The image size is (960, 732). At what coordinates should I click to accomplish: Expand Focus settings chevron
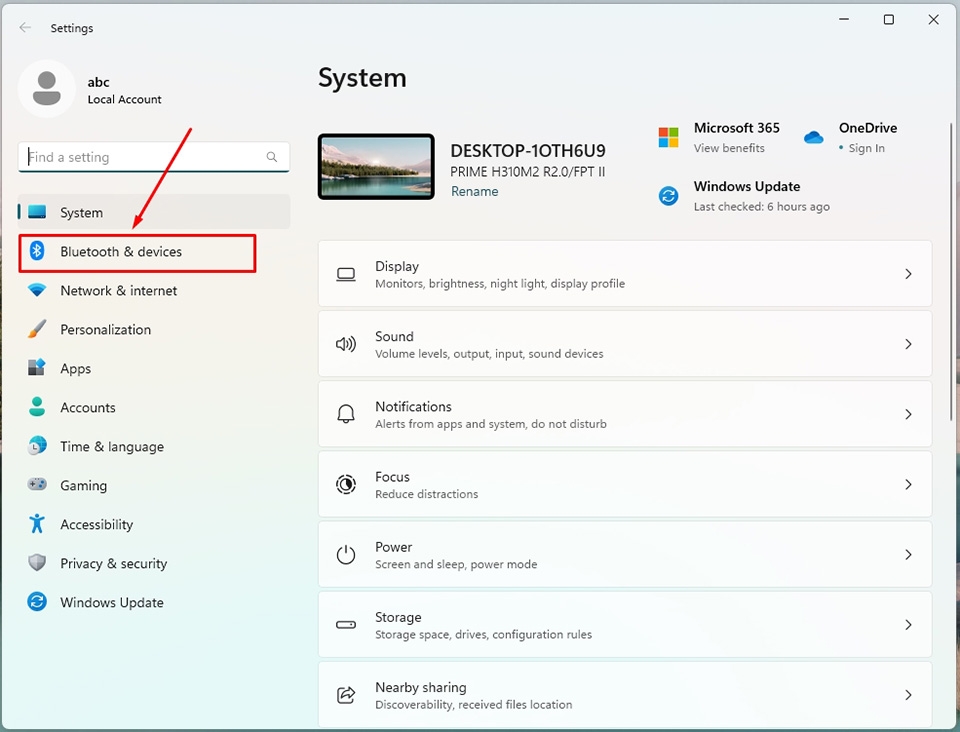(x=909, y=485)
